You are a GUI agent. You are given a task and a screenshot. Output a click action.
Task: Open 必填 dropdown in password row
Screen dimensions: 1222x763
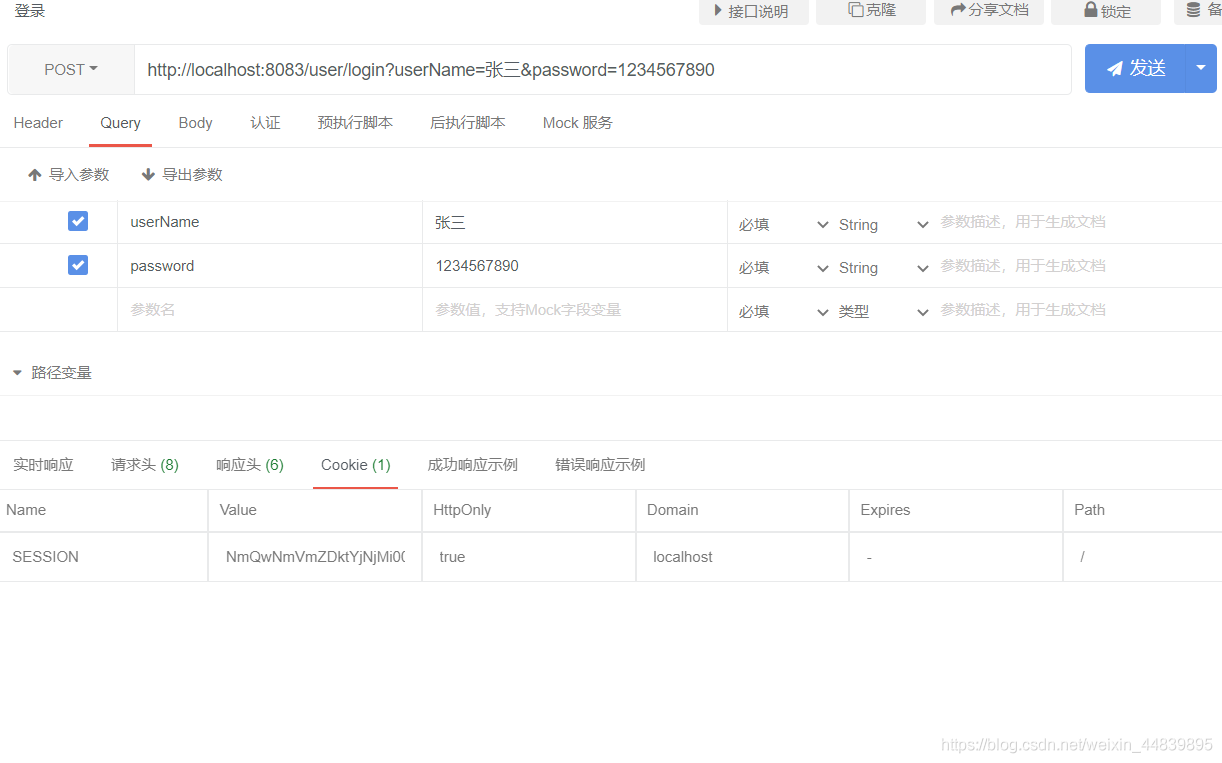(x=783, y=268)
